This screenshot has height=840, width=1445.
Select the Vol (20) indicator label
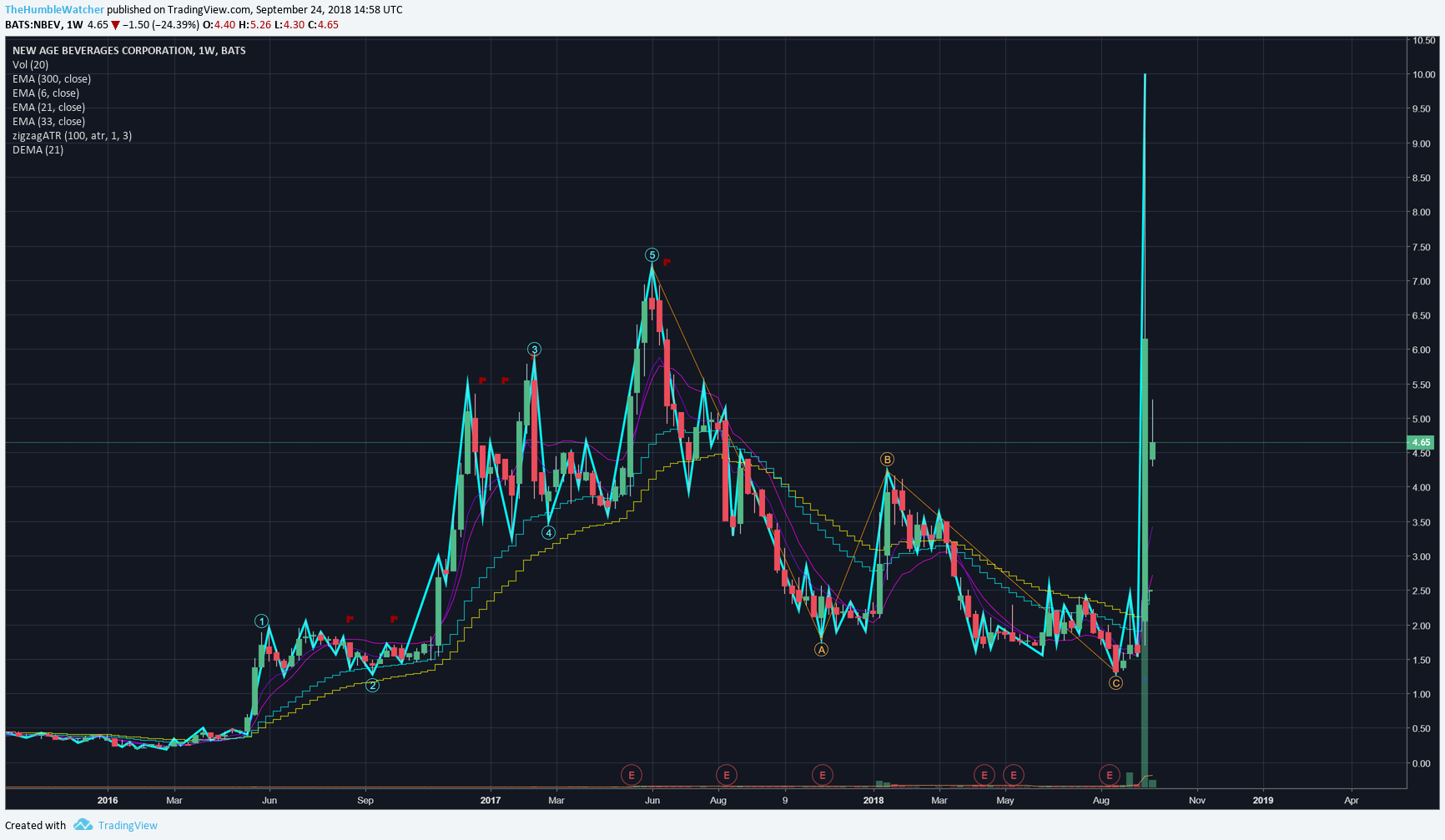(30, 65)
